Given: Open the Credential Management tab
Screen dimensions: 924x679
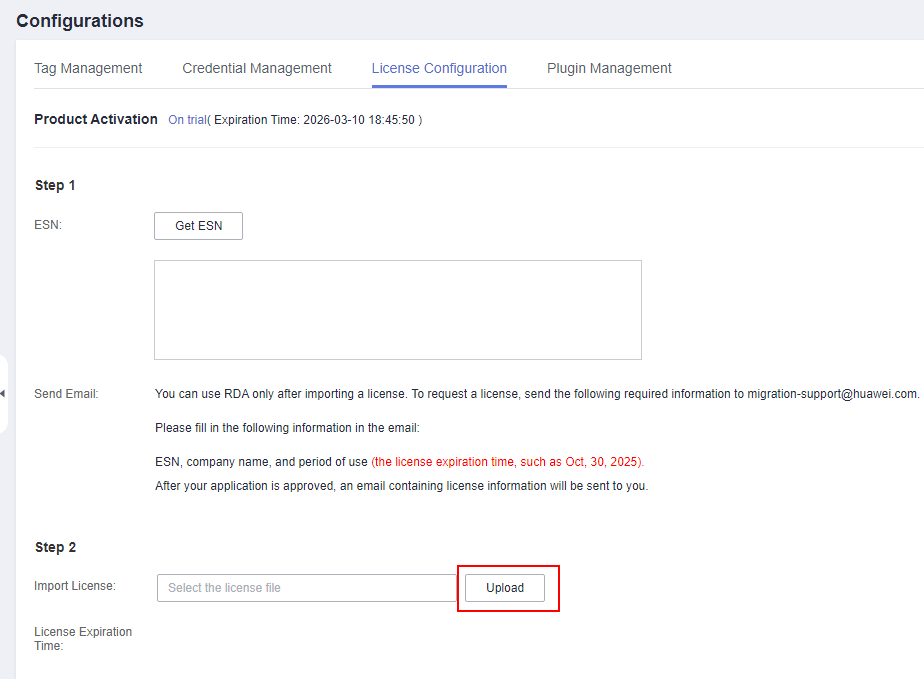Looking at the screenshot, I should pos(257,68).
